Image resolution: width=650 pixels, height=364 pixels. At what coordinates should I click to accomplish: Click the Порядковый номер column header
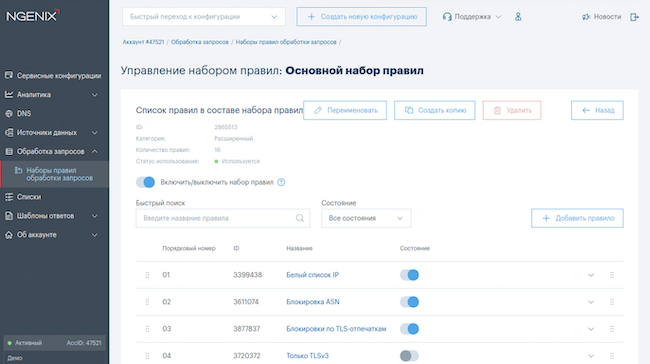189,248
